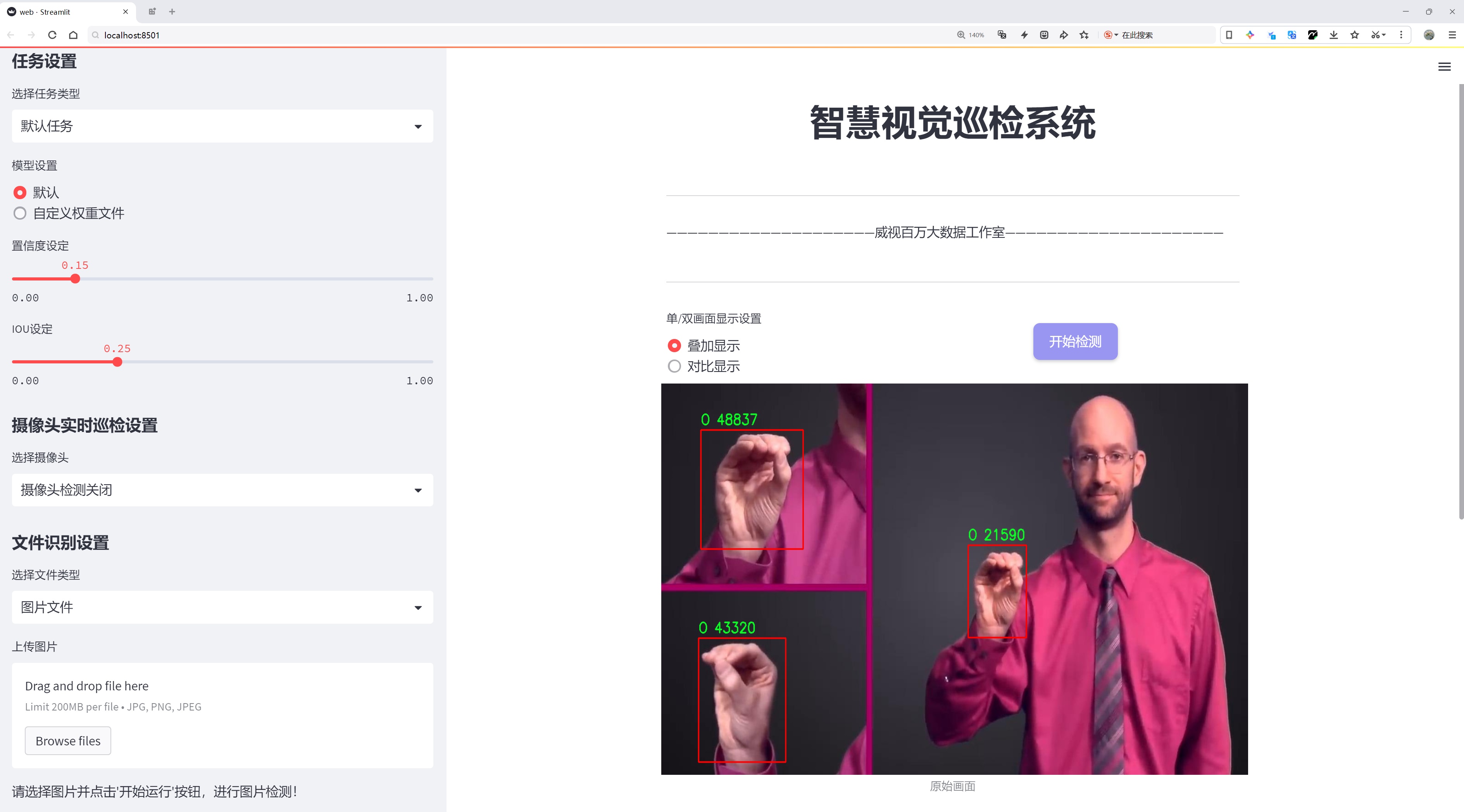
Task: Click the 文件识别设置 heading
Action: (60, 543)
